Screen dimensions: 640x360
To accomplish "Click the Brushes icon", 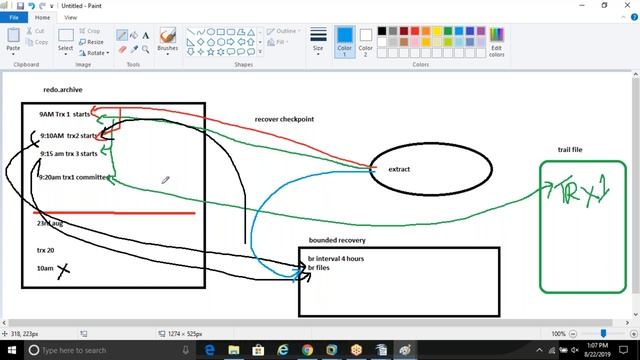I will pos(167,35).
